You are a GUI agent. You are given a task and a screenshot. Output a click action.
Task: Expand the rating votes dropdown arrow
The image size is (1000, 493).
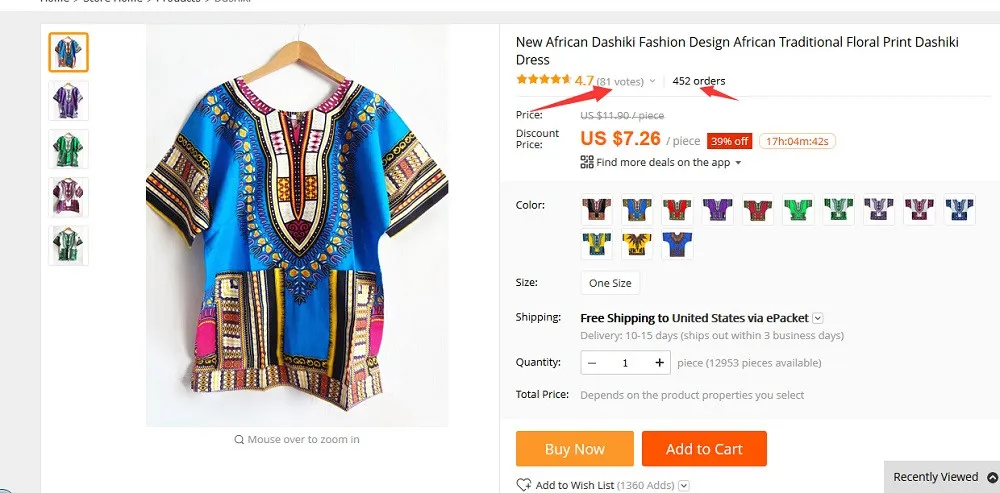(652, 82)
